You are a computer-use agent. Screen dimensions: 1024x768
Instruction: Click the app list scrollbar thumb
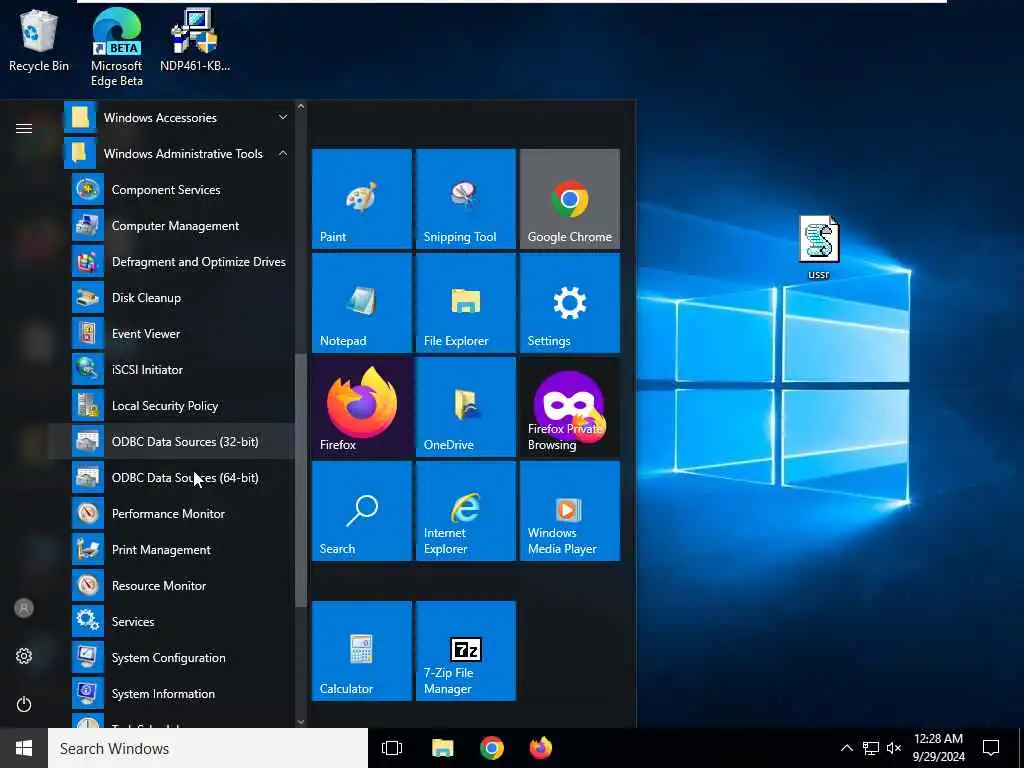300,481
